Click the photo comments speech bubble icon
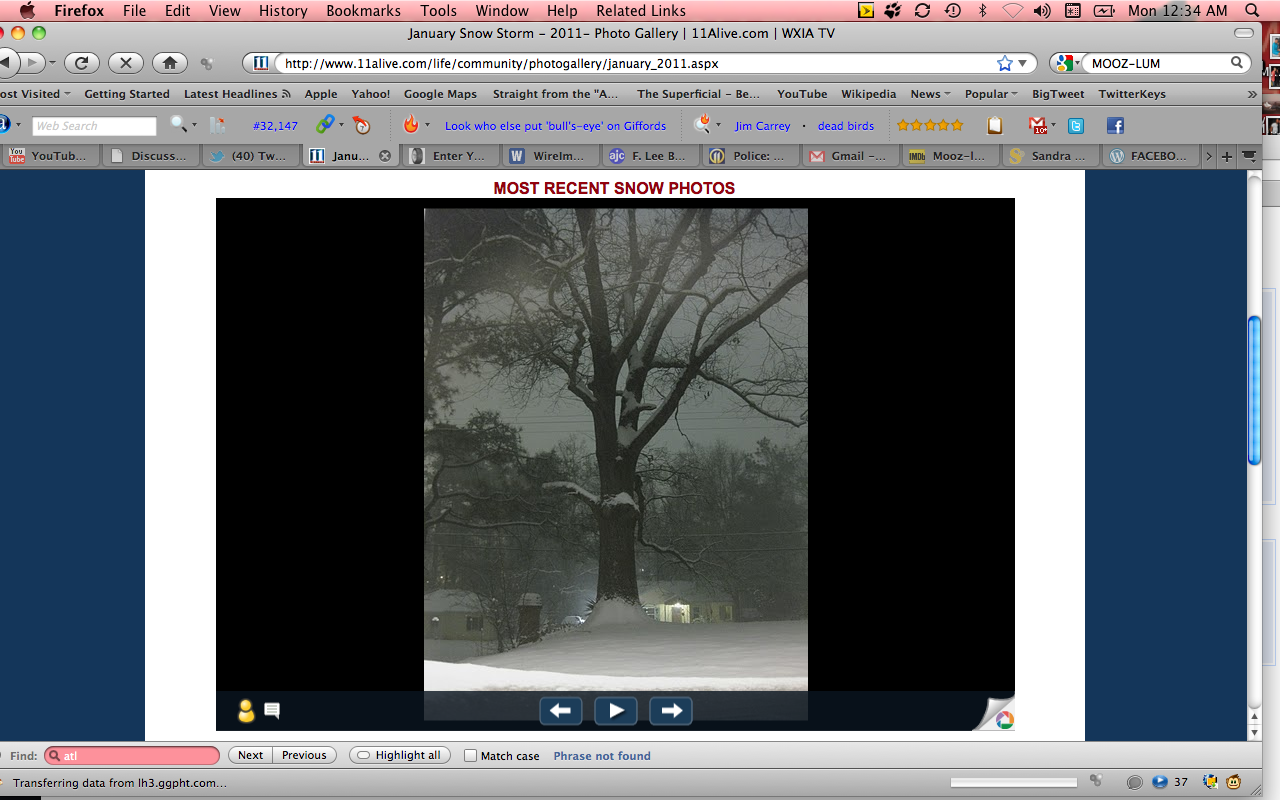Image resolution: width=1280 pixels, height=800 pixels. pyautogui.click(x=272, y=711)
